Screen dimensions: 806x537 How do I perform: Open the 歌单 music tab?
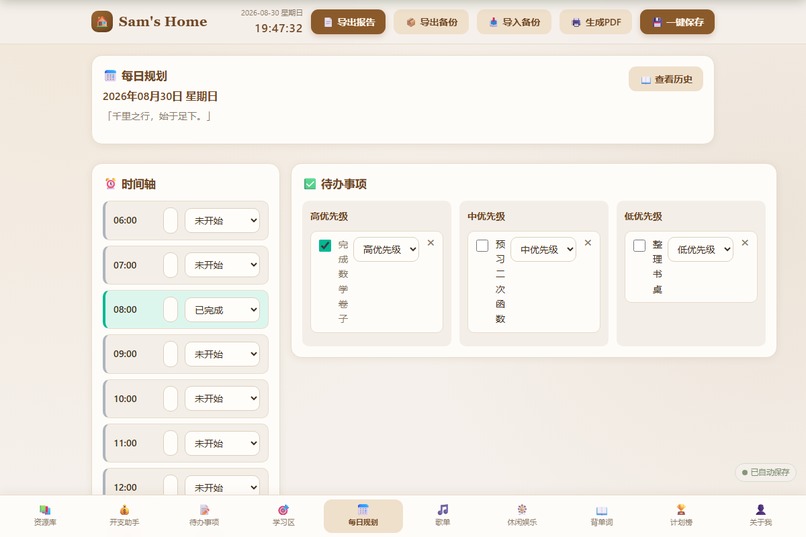(x=443, y=515)
